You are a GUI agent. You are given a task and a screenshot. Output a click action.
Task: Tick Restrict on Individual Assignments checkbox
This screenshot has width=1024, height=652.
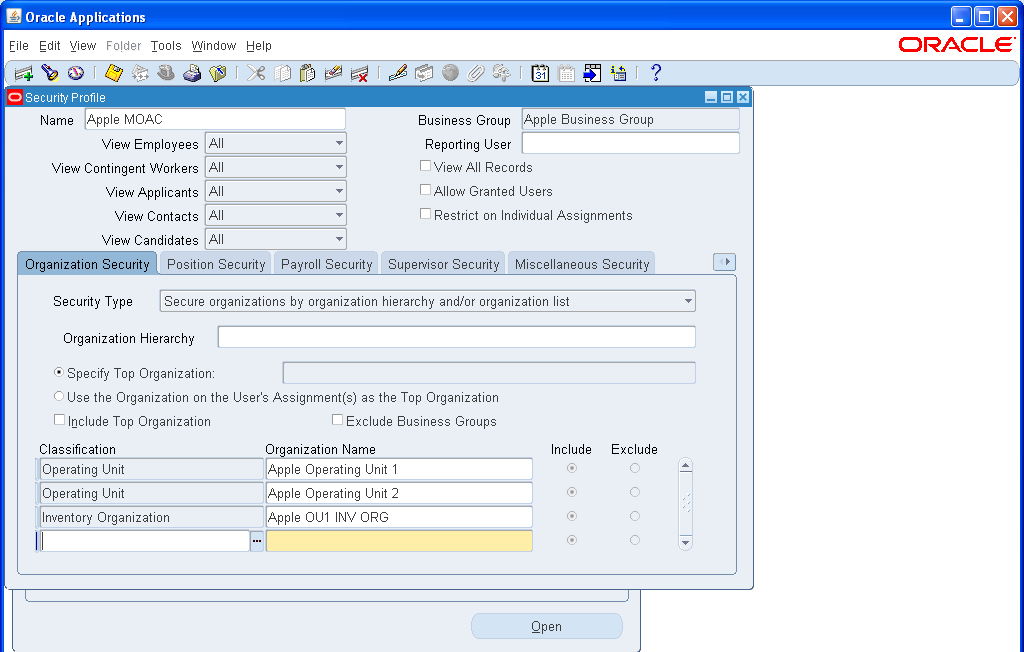(x=425, y=214)
